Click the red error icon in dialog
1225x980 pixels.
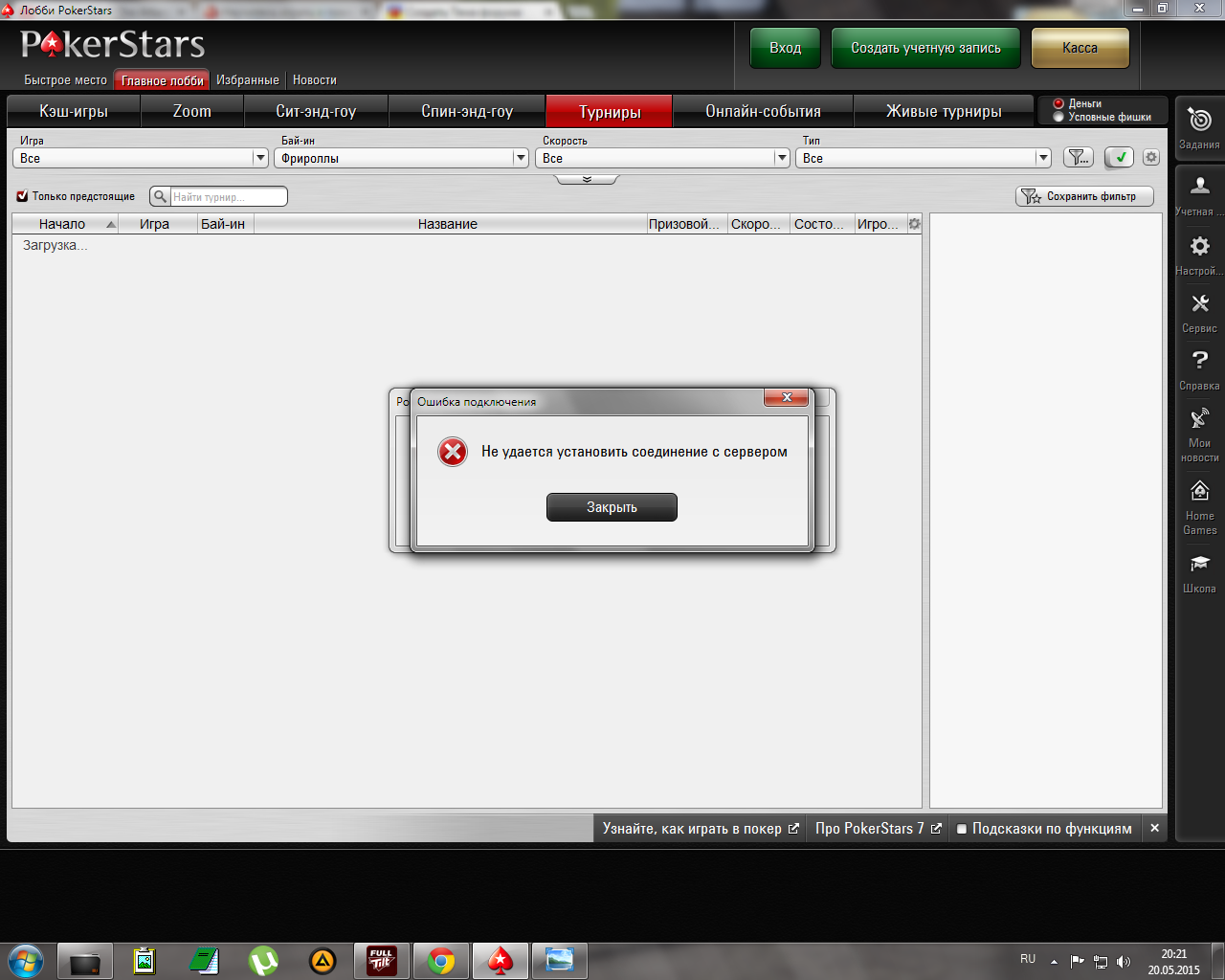click(453, 452)
